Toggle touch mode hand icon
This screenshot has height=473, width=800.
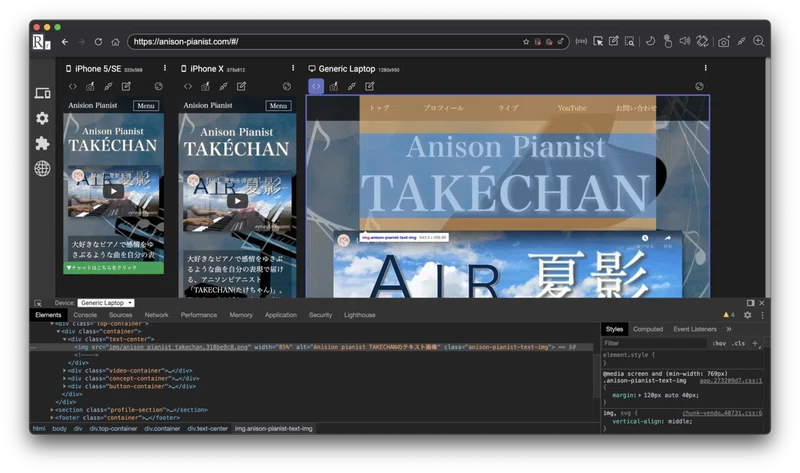pos(667,41)
